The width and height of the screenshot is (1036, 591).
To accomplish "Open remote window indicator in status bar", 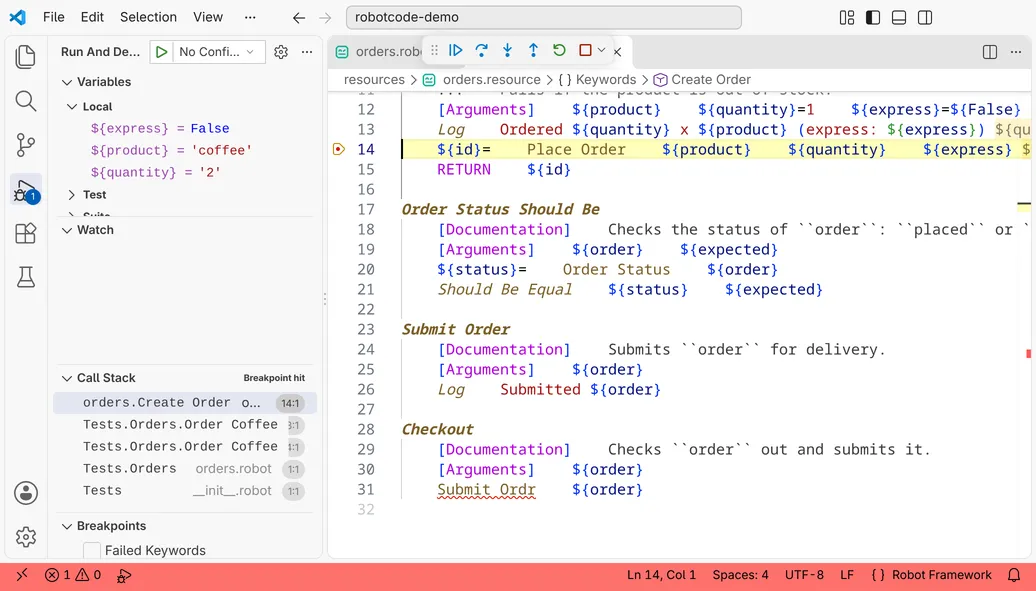I will click(x=22, y=575).
